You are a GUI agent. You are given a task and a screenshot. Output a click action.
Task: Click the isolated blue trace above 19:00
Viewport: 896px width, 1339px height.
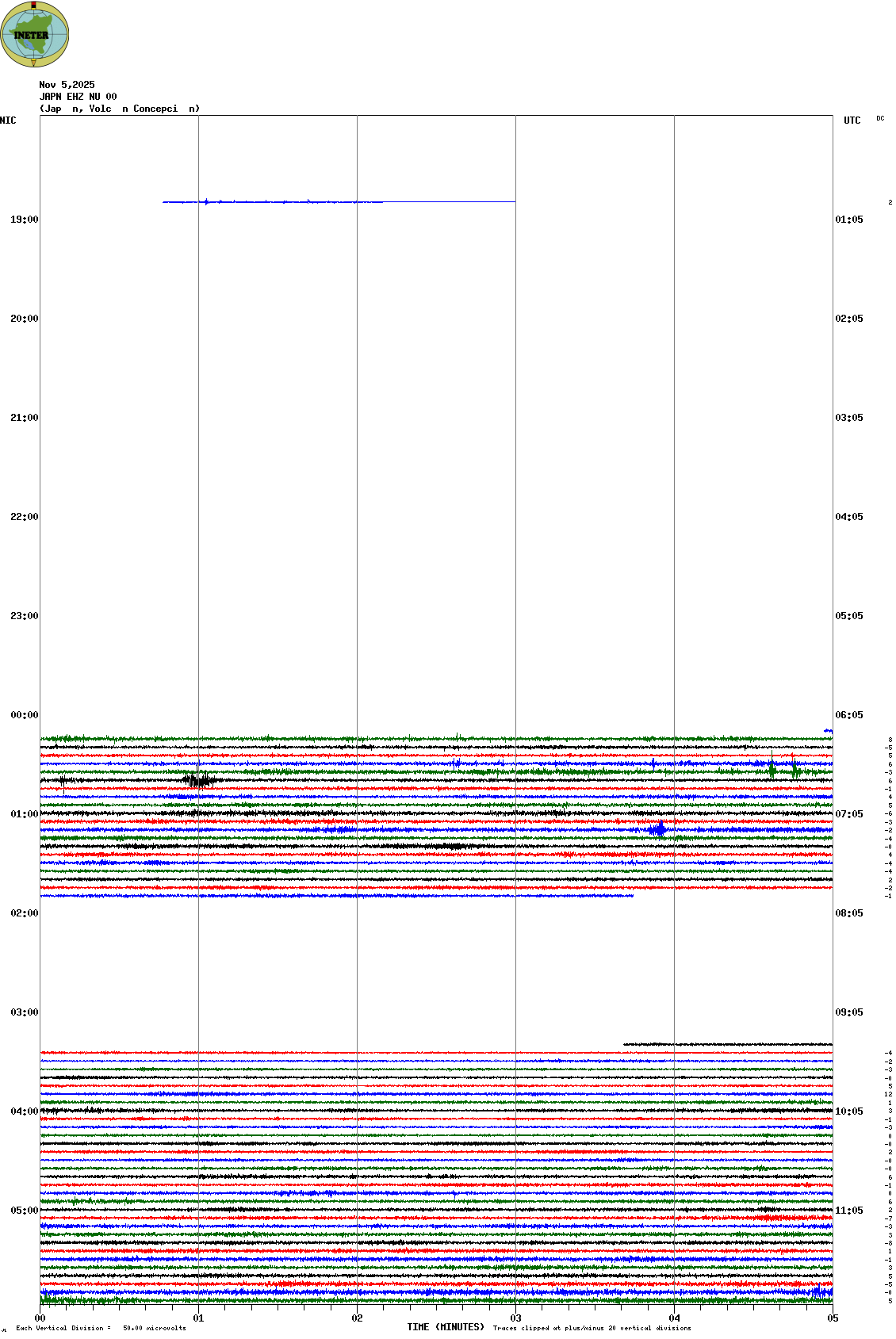[339, 202]
